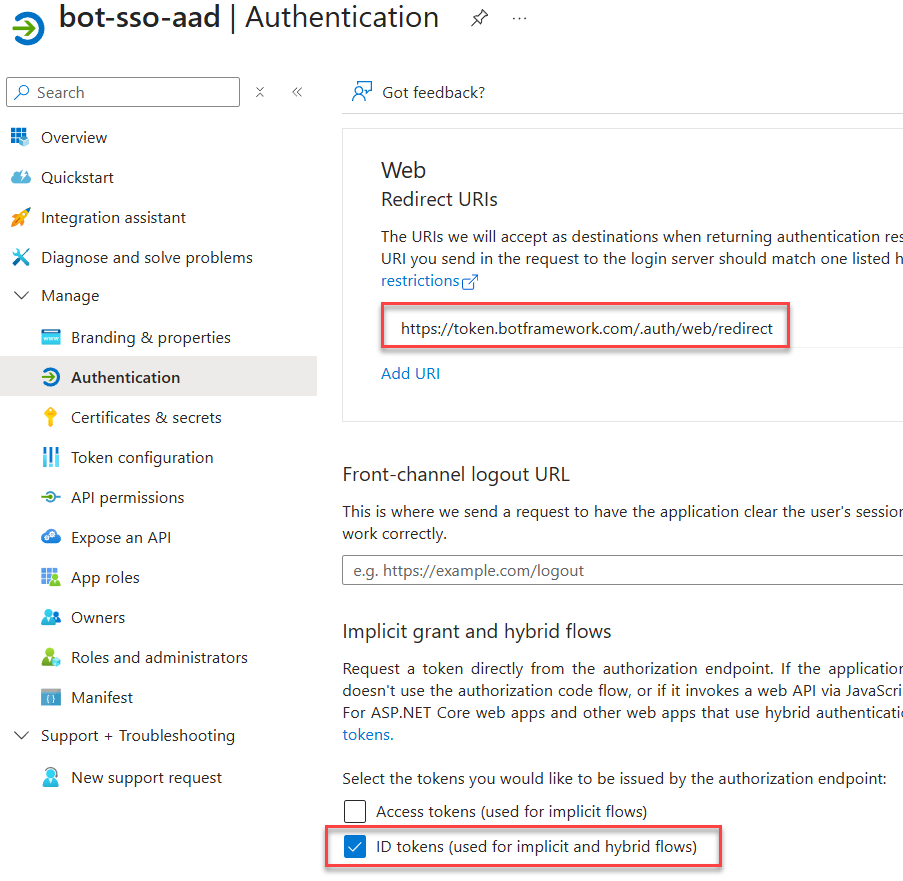Collapse the Manage section
Viewport: 903px width, 881px height.
[x=22, y=295]
